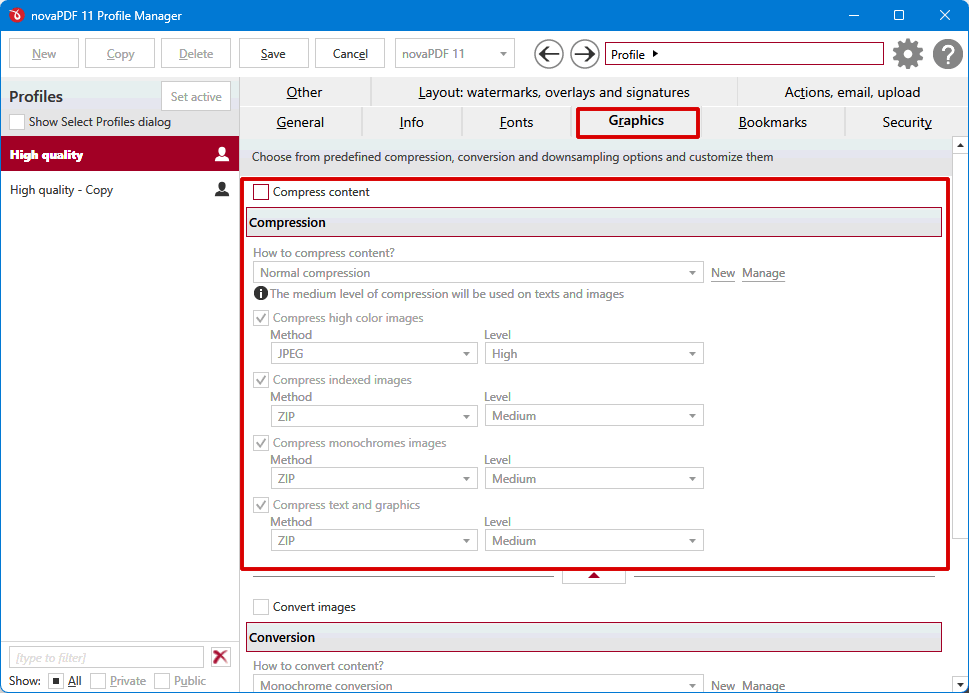Click the scrollbar up arrow
This screenshot has width=969, height=693.
pyautogui.click(x=960, y=145)
